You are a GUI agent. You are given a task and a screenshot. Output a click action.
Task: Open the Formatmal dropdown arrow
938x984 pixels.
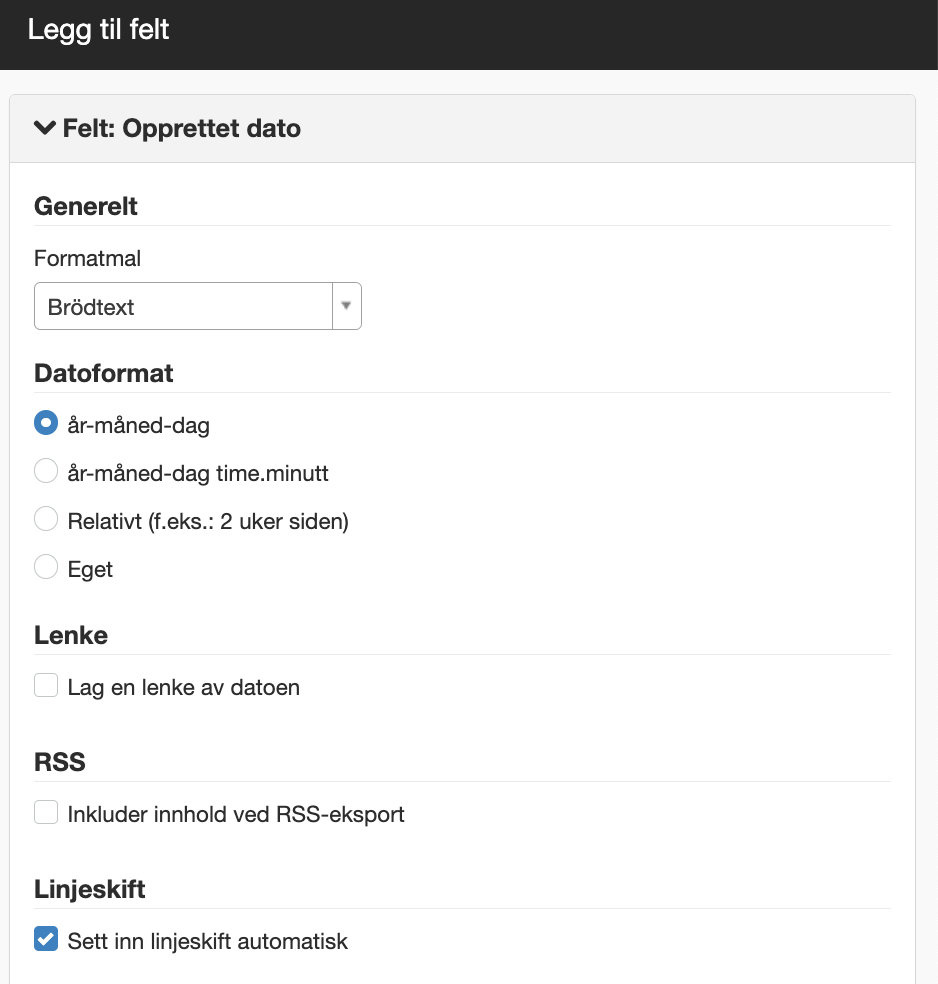(x=346, y=306)
